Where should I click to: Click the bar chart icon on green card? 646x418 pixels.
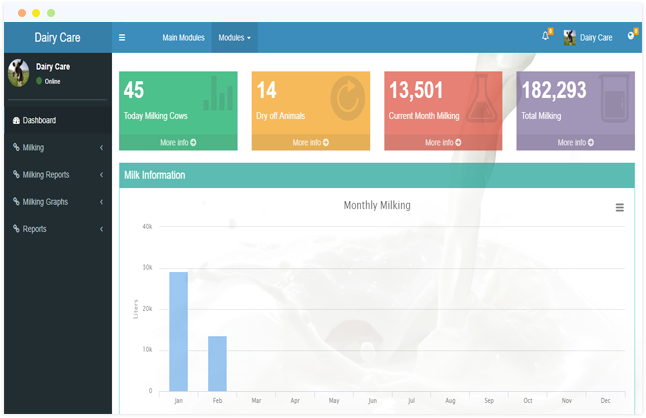(218, 93)
